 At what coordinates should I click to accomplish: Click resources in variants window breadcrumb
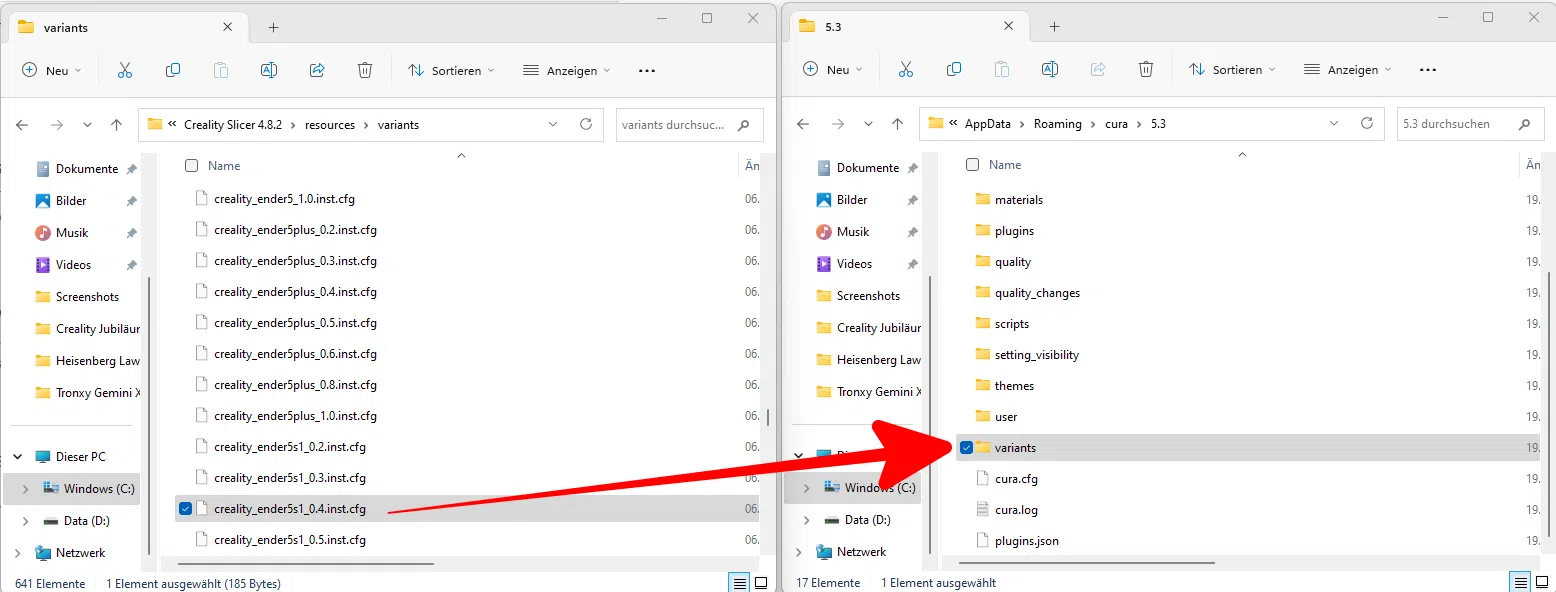[330, 125]
